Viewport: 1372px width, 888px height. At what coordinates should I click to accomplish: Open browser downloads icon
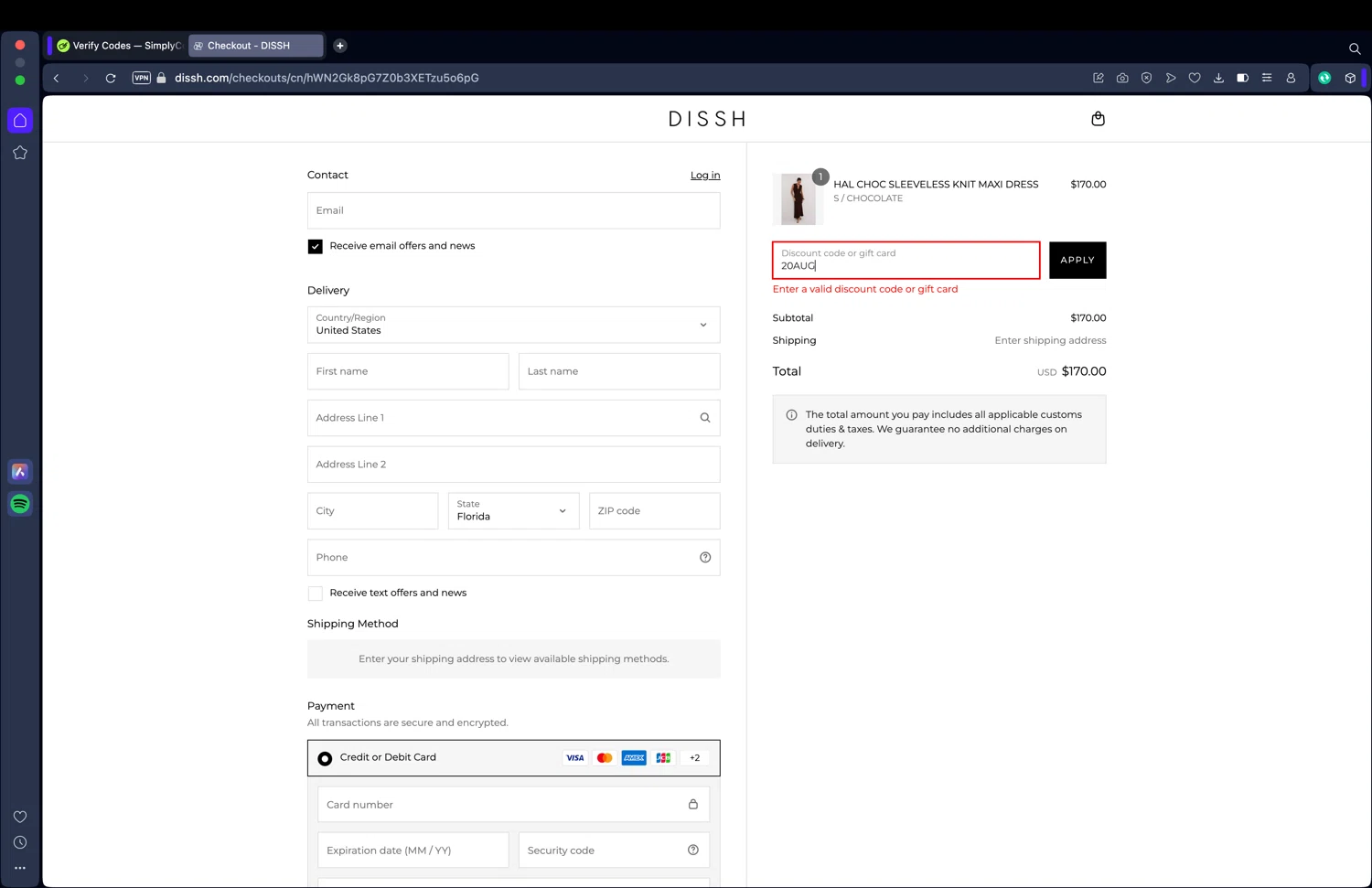[x=1218, y=79]
